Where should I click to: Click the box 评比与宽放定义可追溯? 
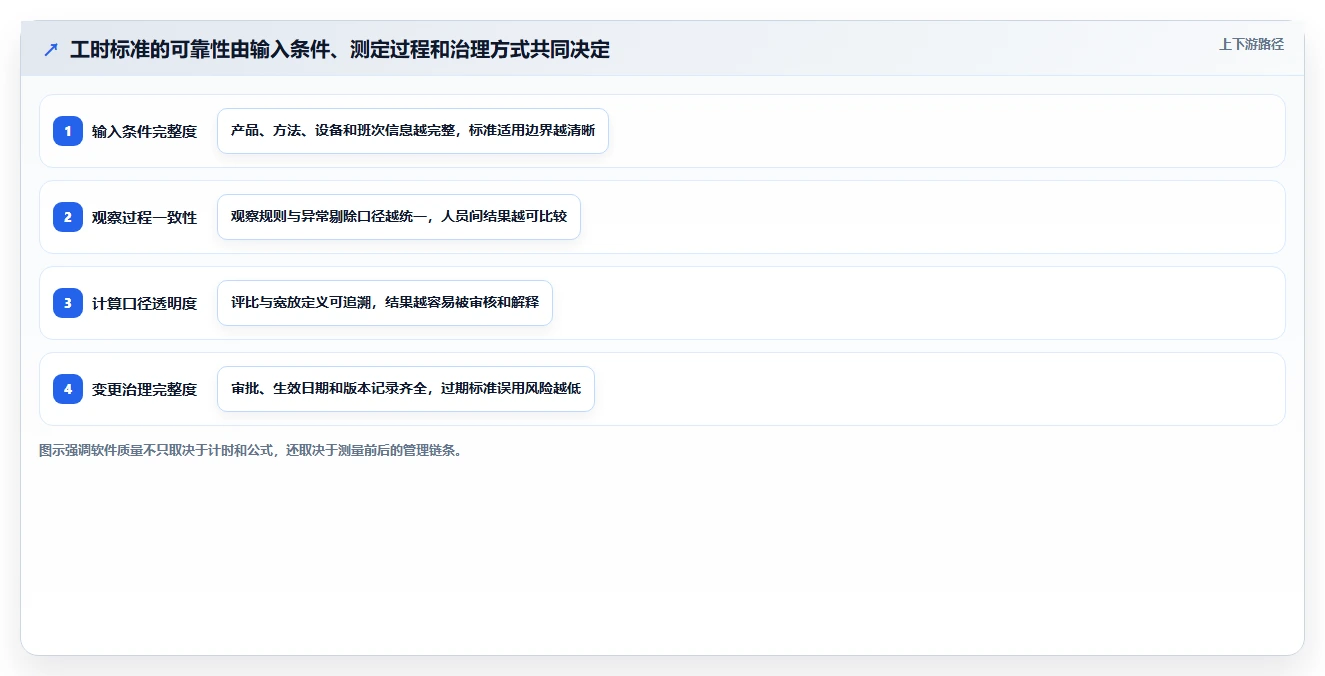pos(385,303)
